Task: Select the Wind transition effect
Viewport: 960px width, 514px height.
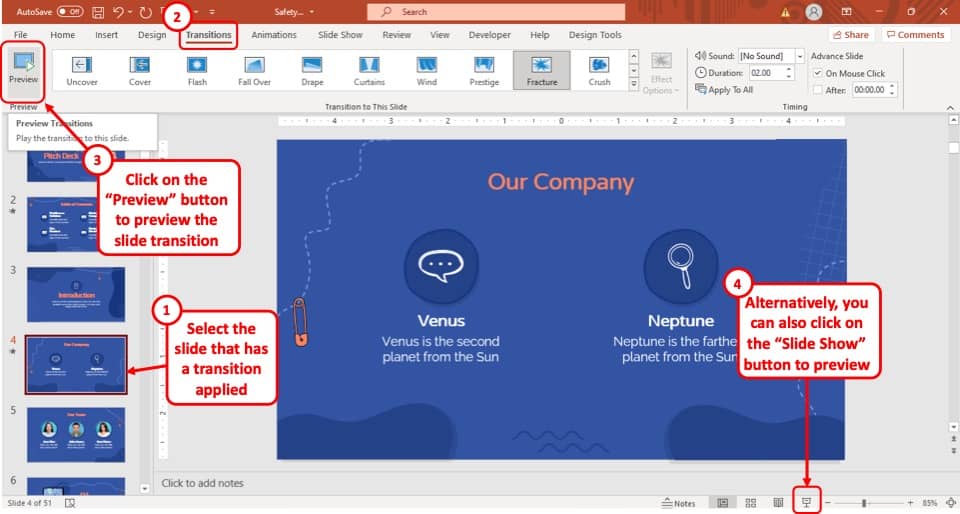Action: coord(427,71)
